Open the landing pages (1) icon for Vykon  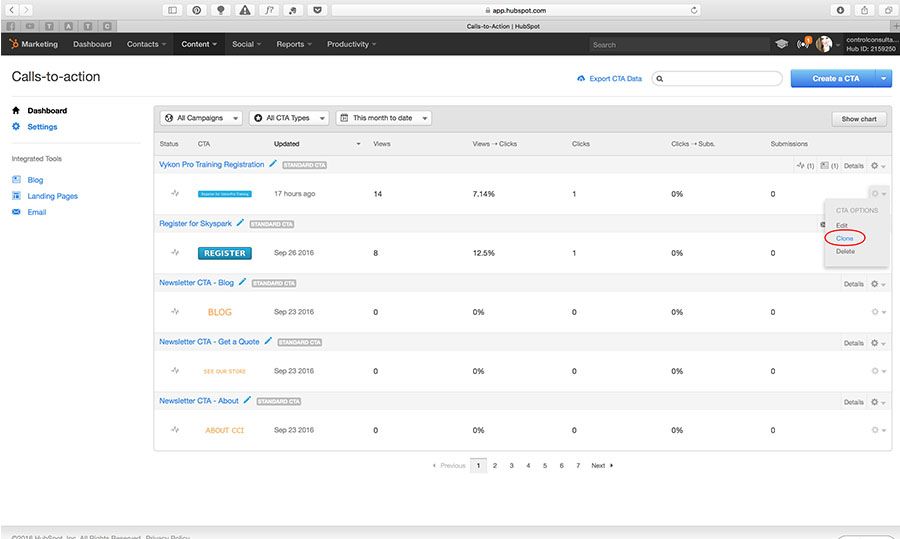point(829,165)
